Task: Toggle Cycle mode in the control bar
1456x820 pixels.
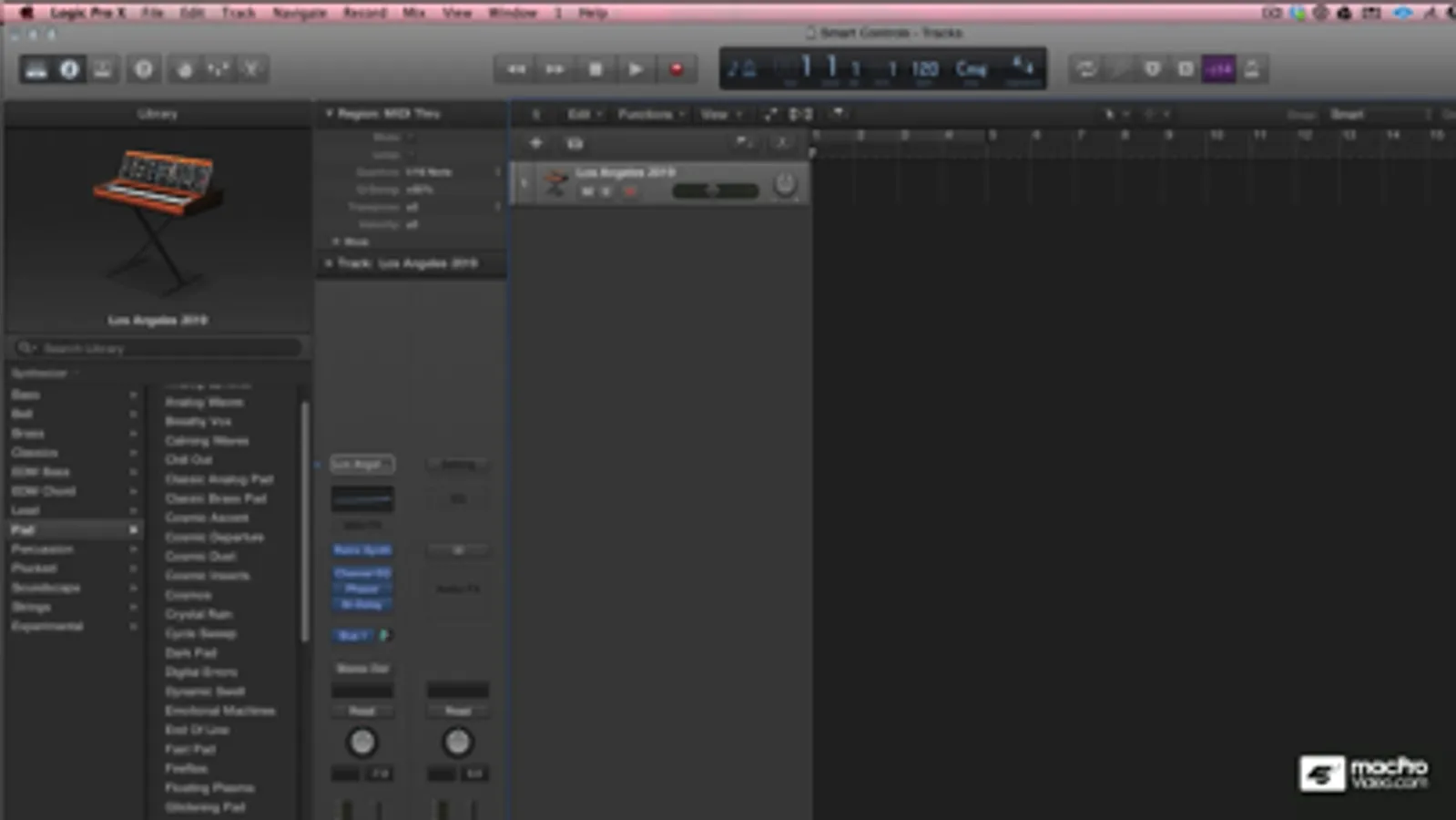Action: point(1085,69)
